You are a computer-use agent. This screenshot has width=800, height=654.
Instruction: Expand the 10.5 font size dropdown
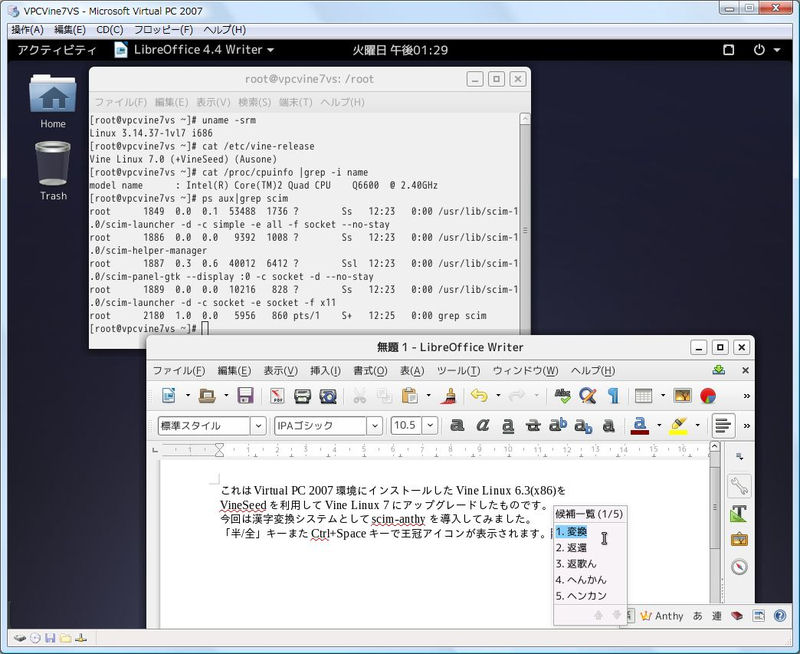point(431,425)
